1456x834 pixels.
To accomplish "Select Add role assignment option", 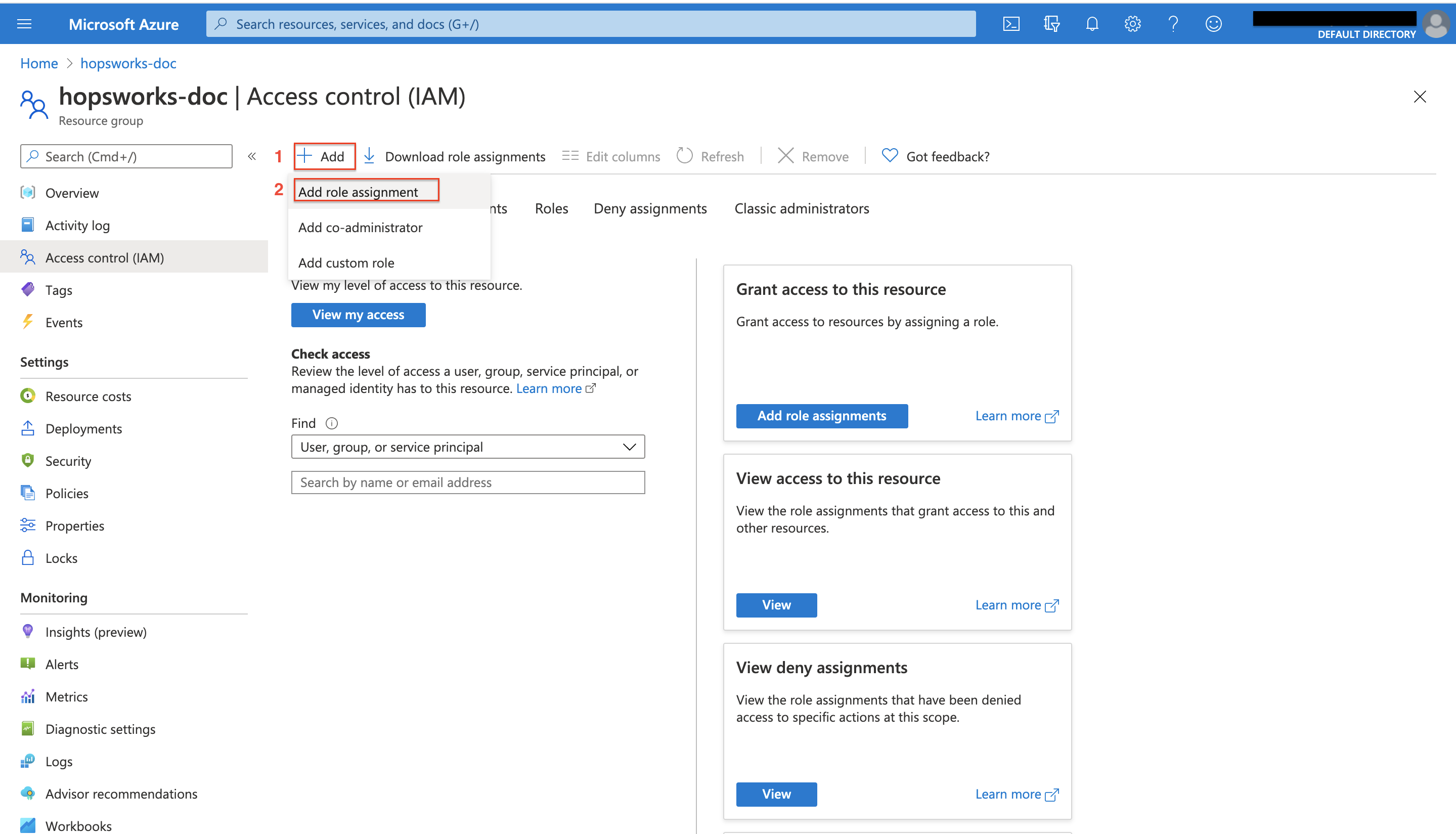I will pyautogui.click(x=358, y=191).
